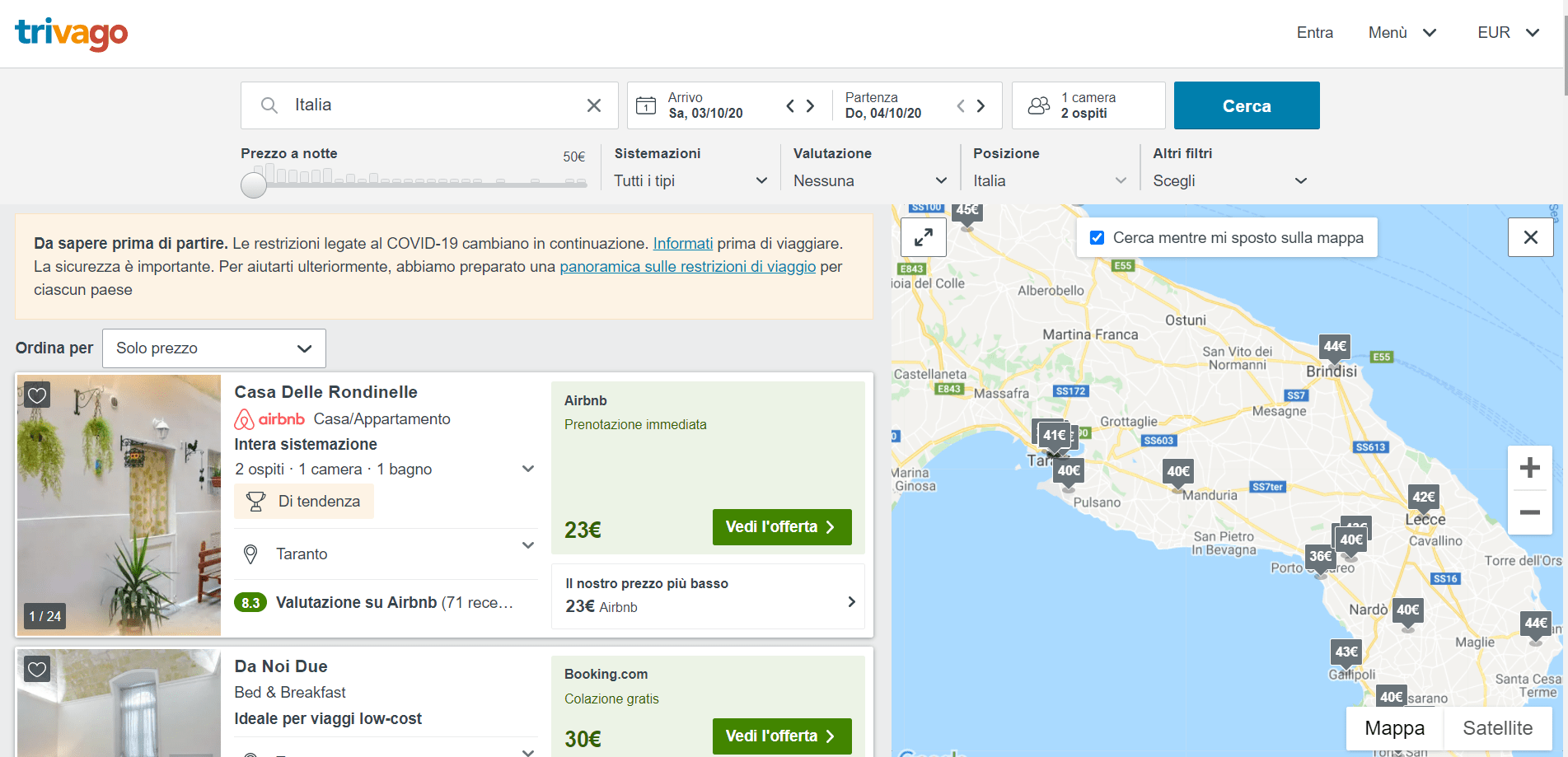Open the Informati link

683,244
